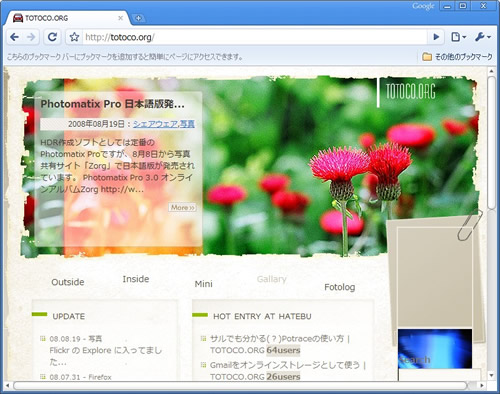
Task: Open the 08.07.31 Firefox update entry
Action: (80, 377)
